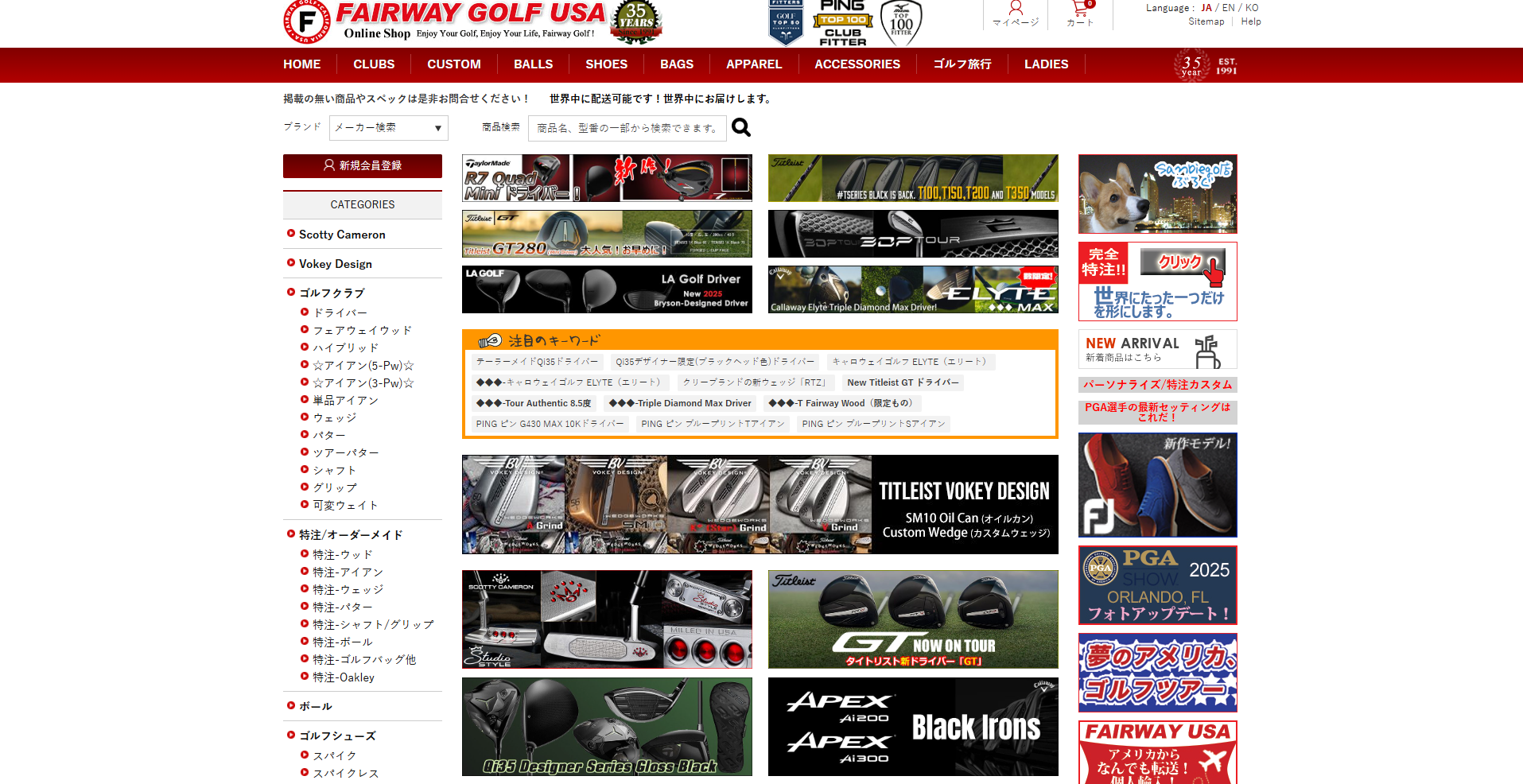Switch language to EN
The image size is (1523, 784).
[1229, 8]
